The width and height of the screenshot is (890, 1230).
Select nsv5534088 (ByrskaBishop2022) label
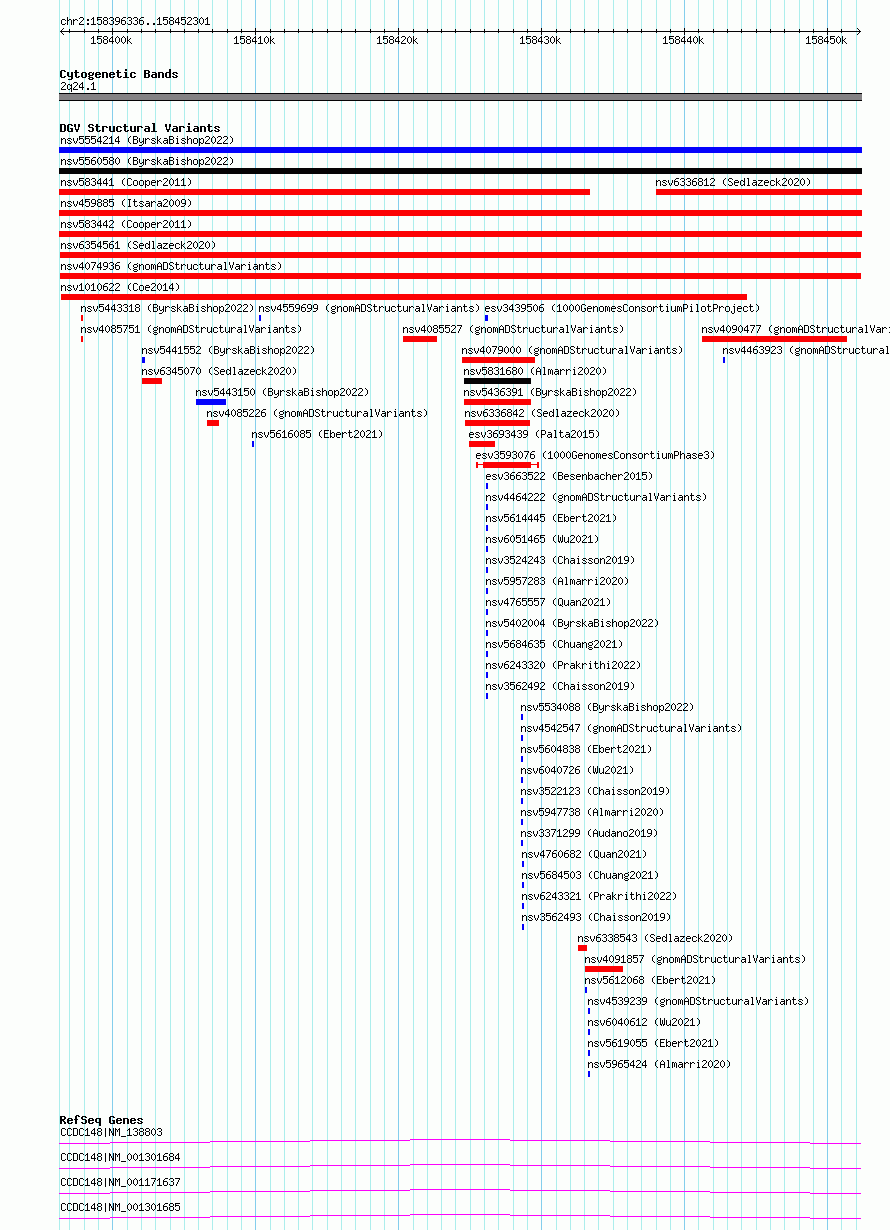[608, 708]
